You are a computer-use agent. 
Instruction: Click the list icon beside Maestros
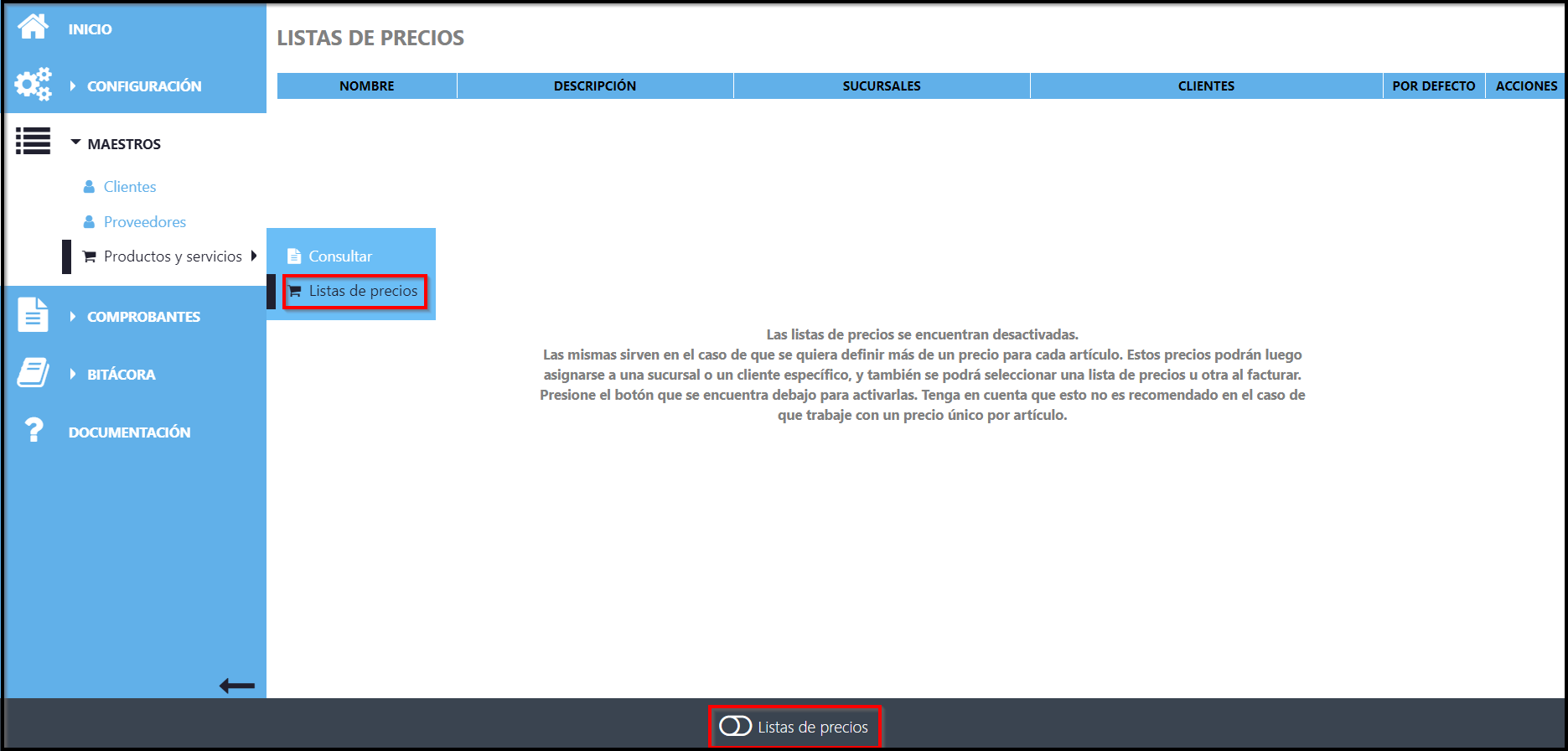pos(33,142)
